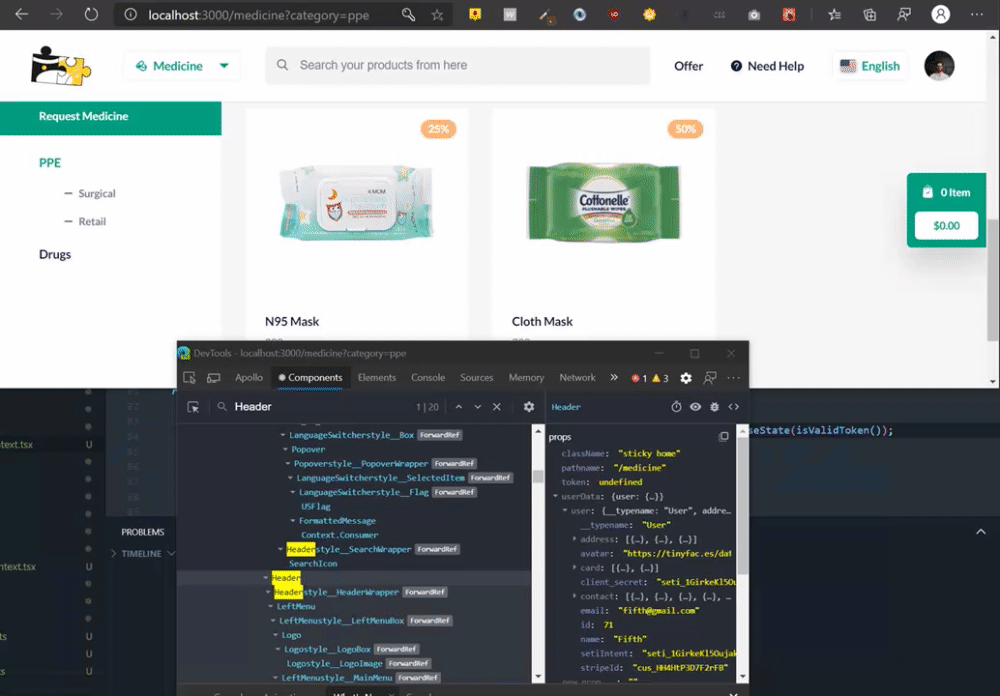Show more DevTools tabs chevron
The image size is (1000, 696).
coord(614,378)
